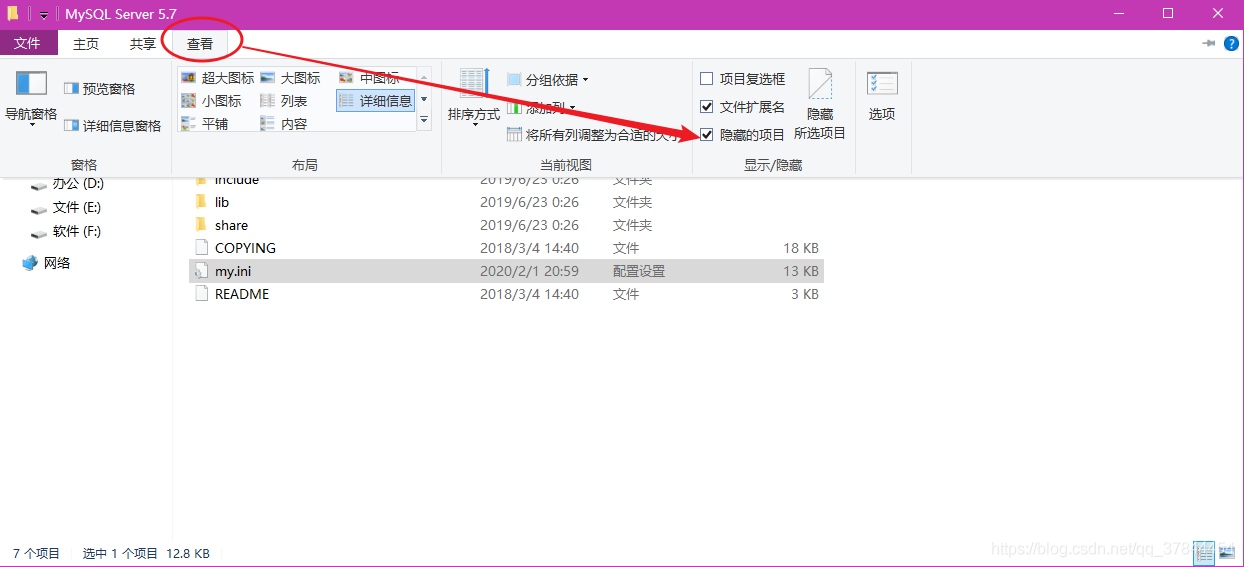
Task: Open the File (文件) tab
Action: coord(28,43)
